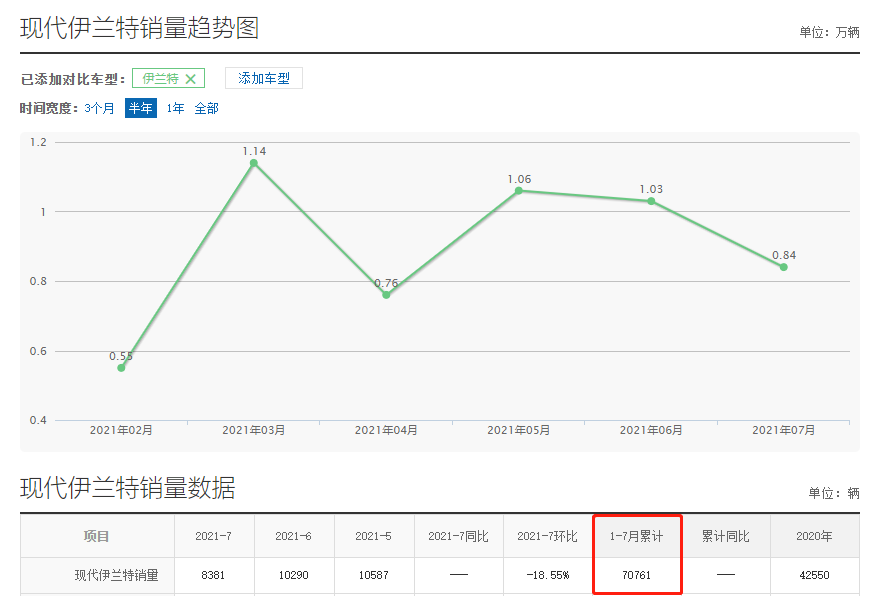
Task: Click the cell value 10587
Action: 374,575
